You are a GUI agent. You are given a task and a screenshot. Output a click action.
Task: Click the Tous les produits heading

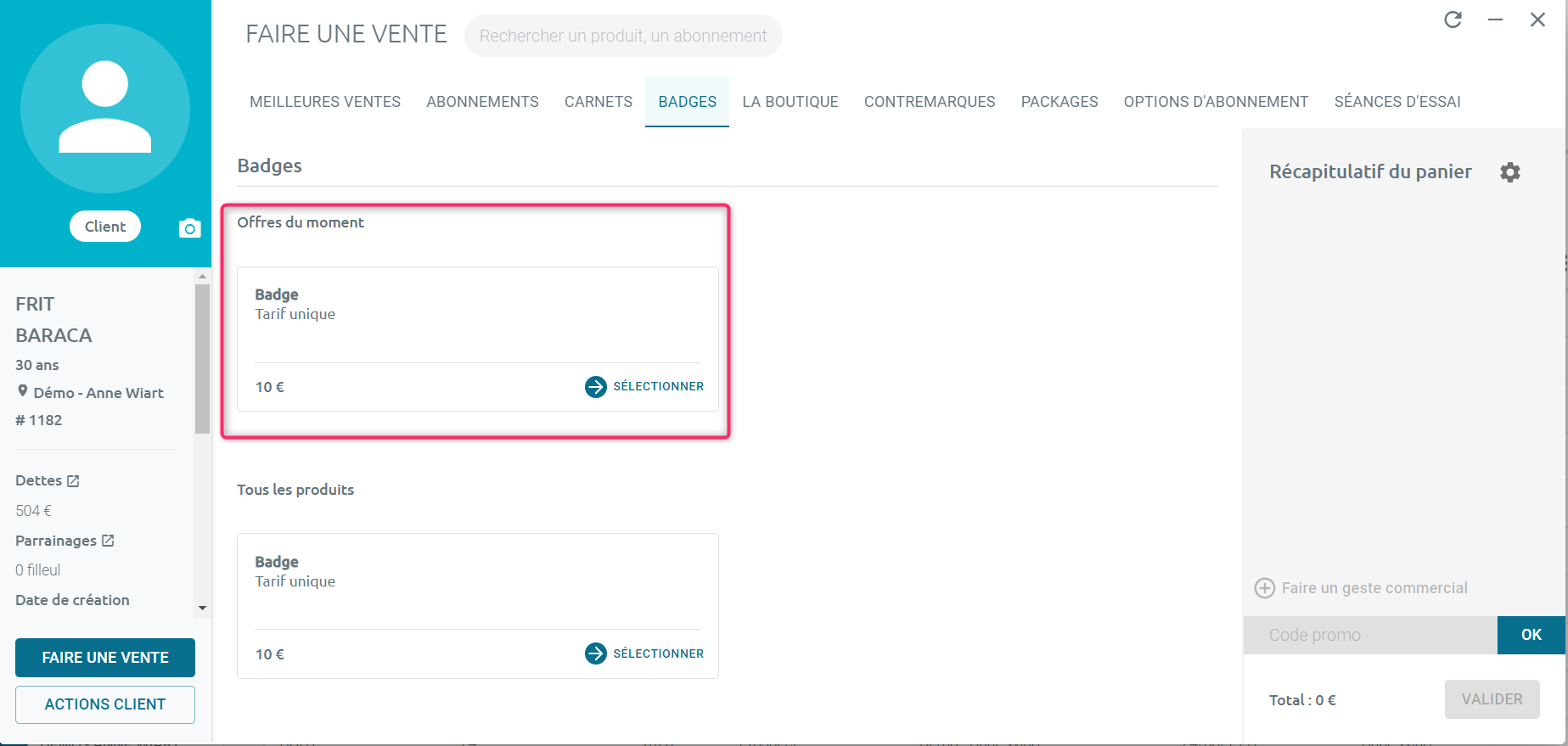coord(295,490)
